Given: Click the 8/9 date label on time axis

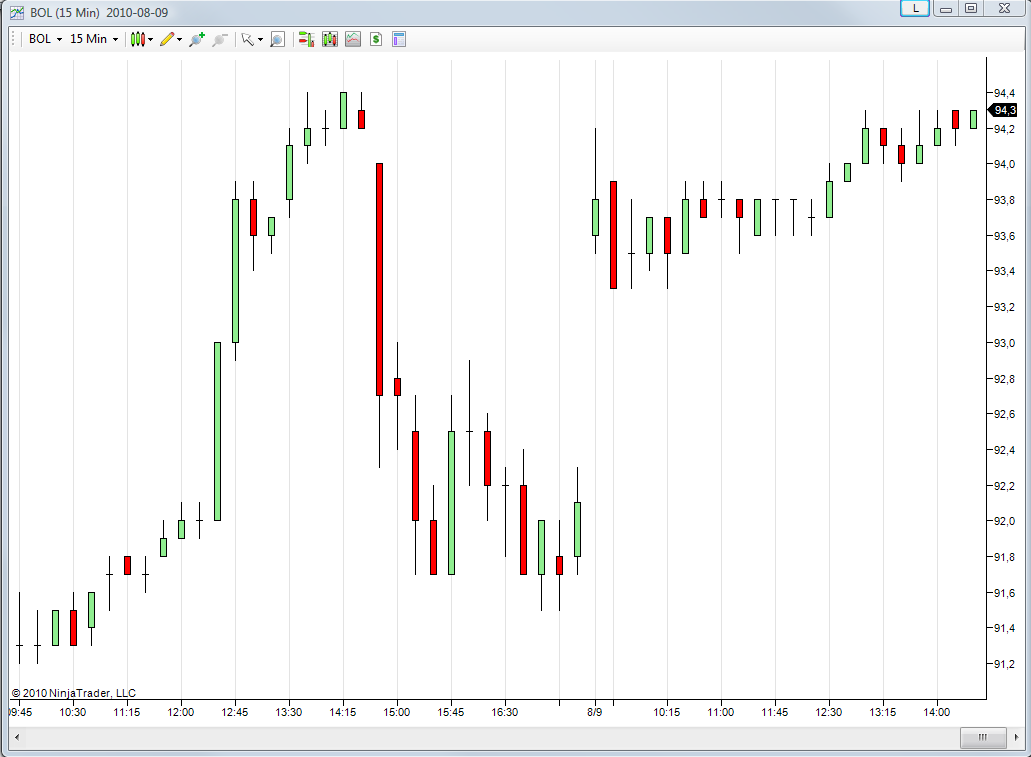Looking at the screenshot, I should coord(594,712).
